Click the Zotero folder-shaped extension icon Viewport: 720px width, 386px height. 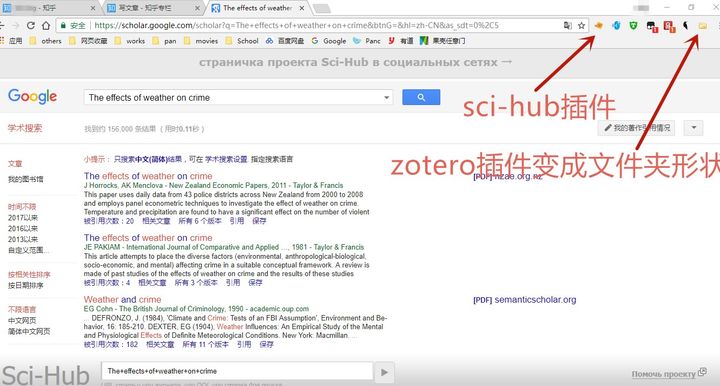[x=703, y=26]
